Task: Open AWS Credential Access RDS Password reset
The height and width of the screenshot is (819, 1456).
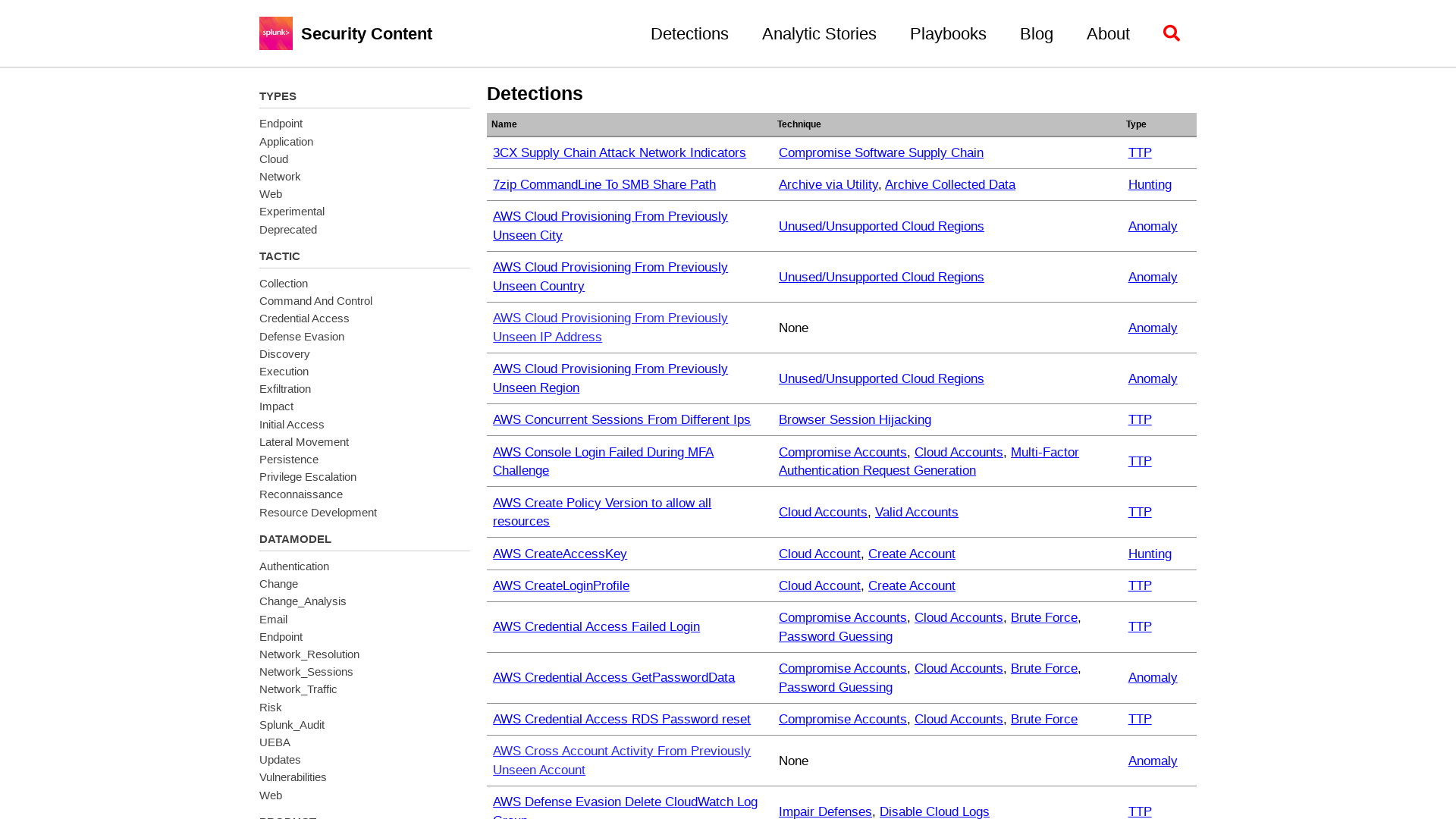Action: point(622,719)
